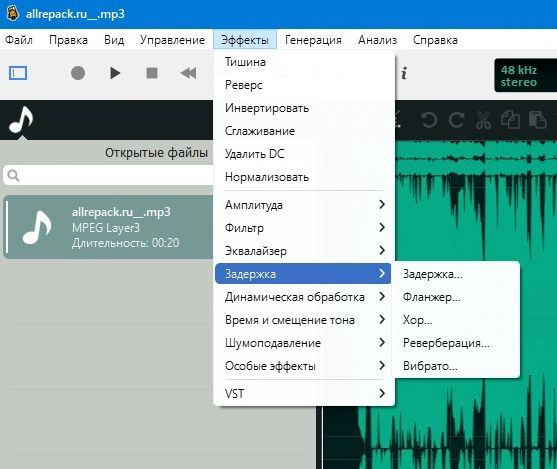Screen dimensions: 557x469
Task: Stop playback with the square Stop button
Action: [x=152, y=73]
